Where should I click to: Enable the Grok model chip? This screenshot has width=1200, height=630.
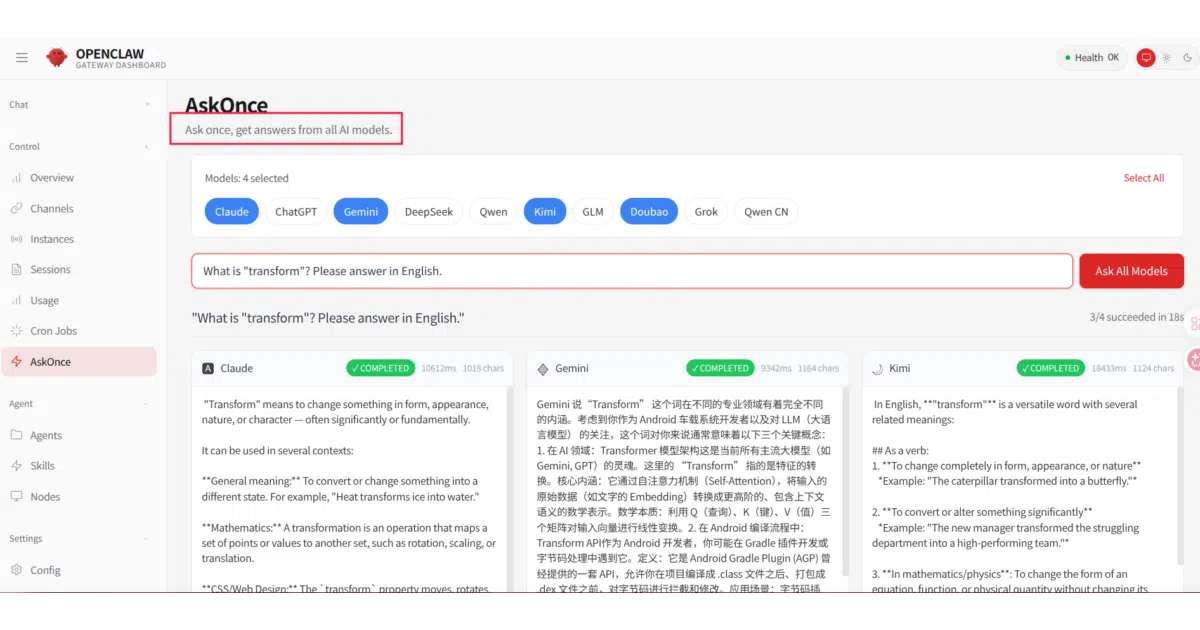pos(707,211)
